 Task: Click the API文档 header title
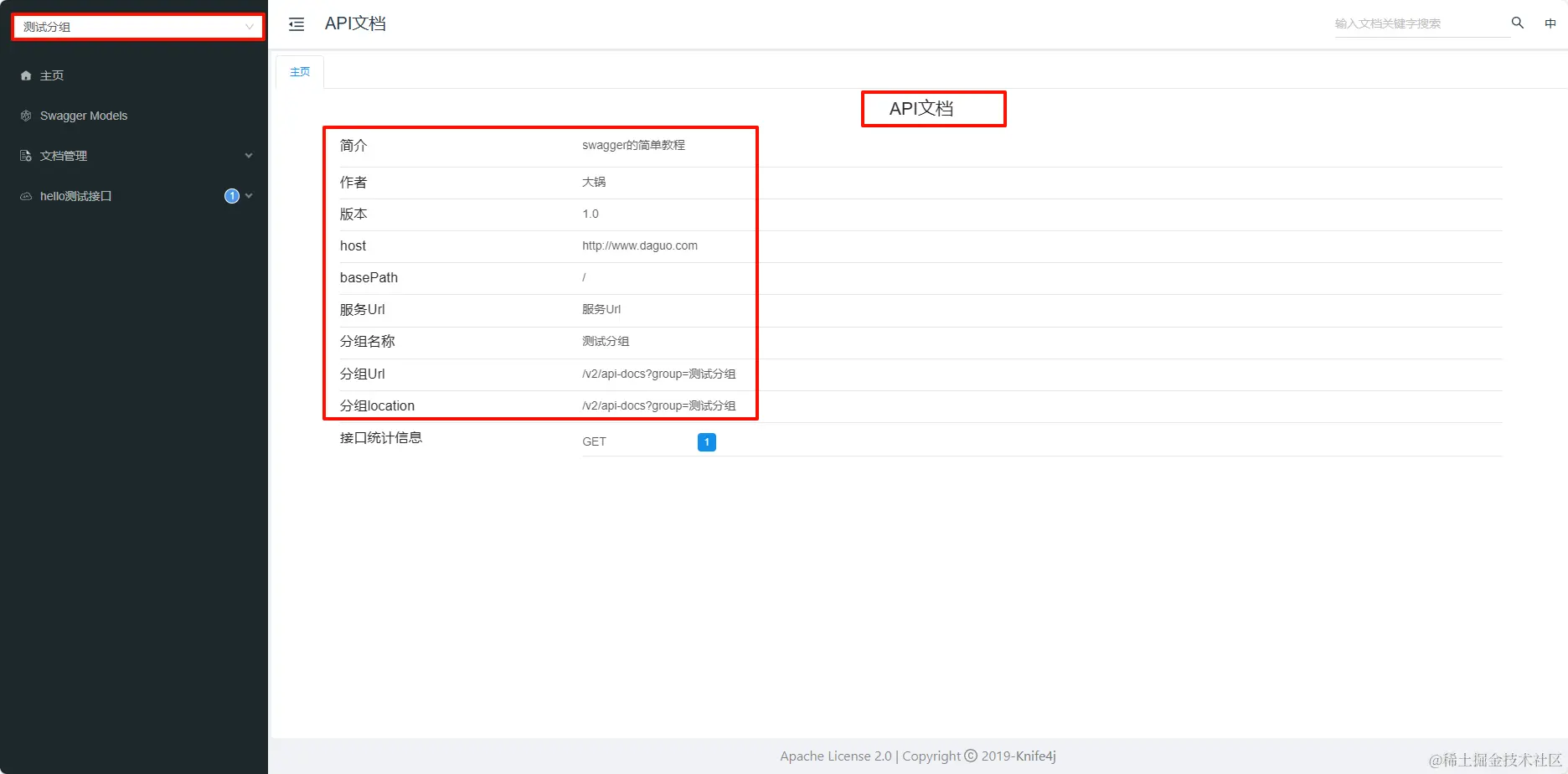coord(355,23)
